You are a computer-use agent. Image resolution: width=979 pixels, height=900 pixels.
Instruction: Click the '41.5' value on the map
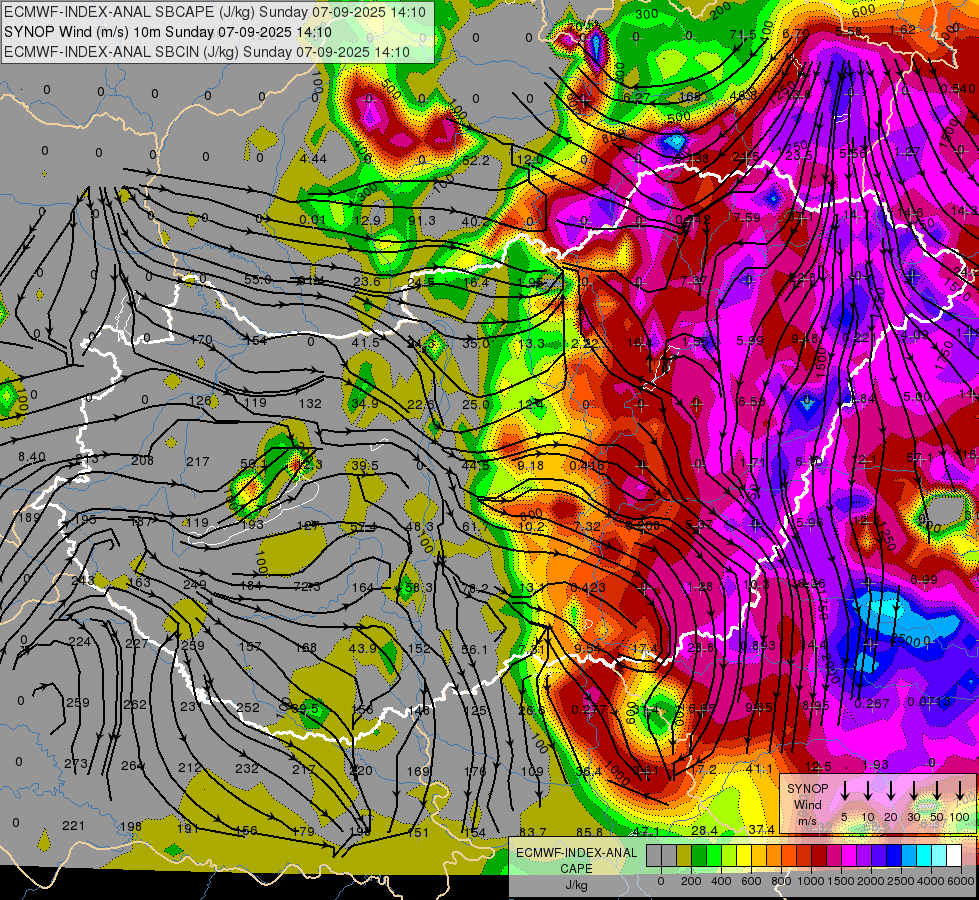(x=366, y=342)
